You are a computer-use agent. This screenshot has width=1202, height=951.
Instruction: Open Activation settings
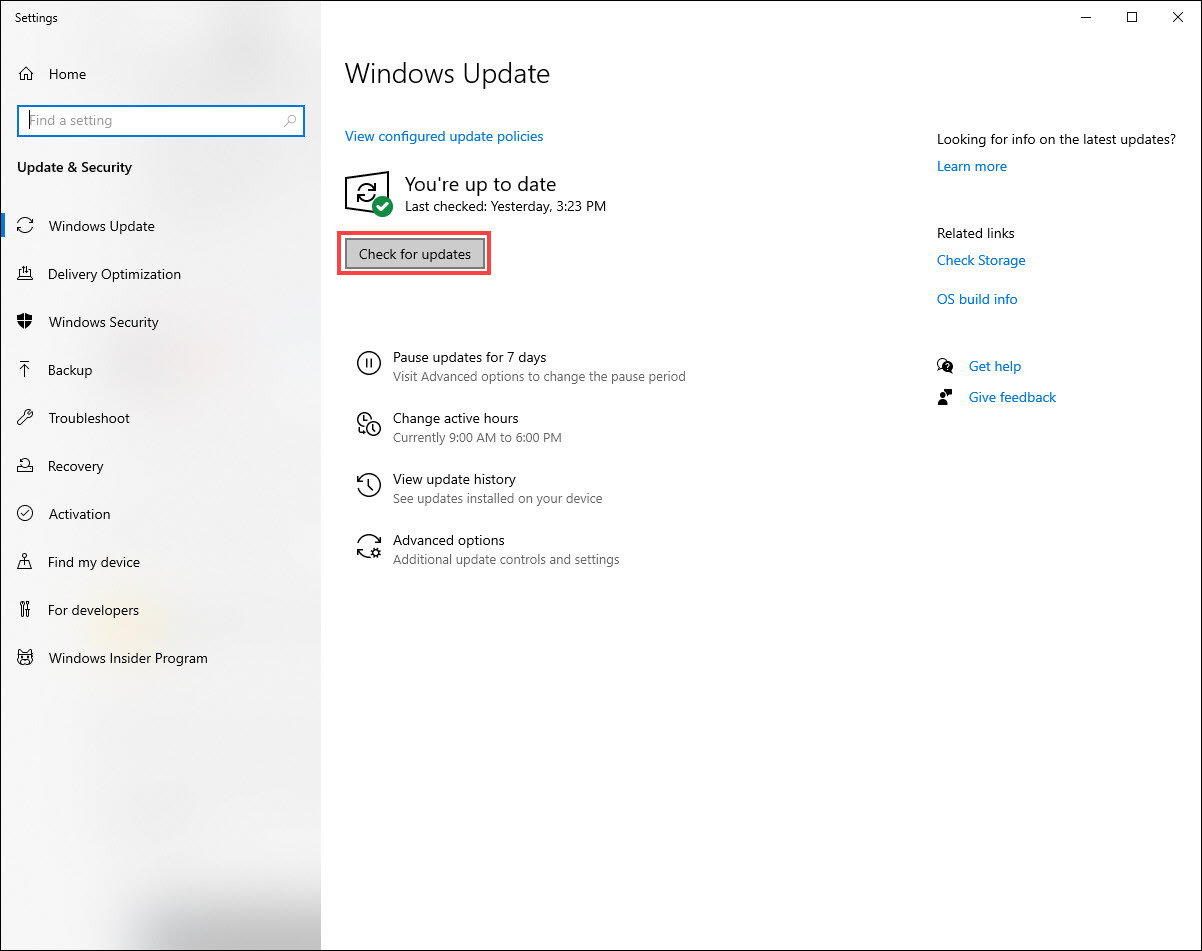tap(79, 514)
